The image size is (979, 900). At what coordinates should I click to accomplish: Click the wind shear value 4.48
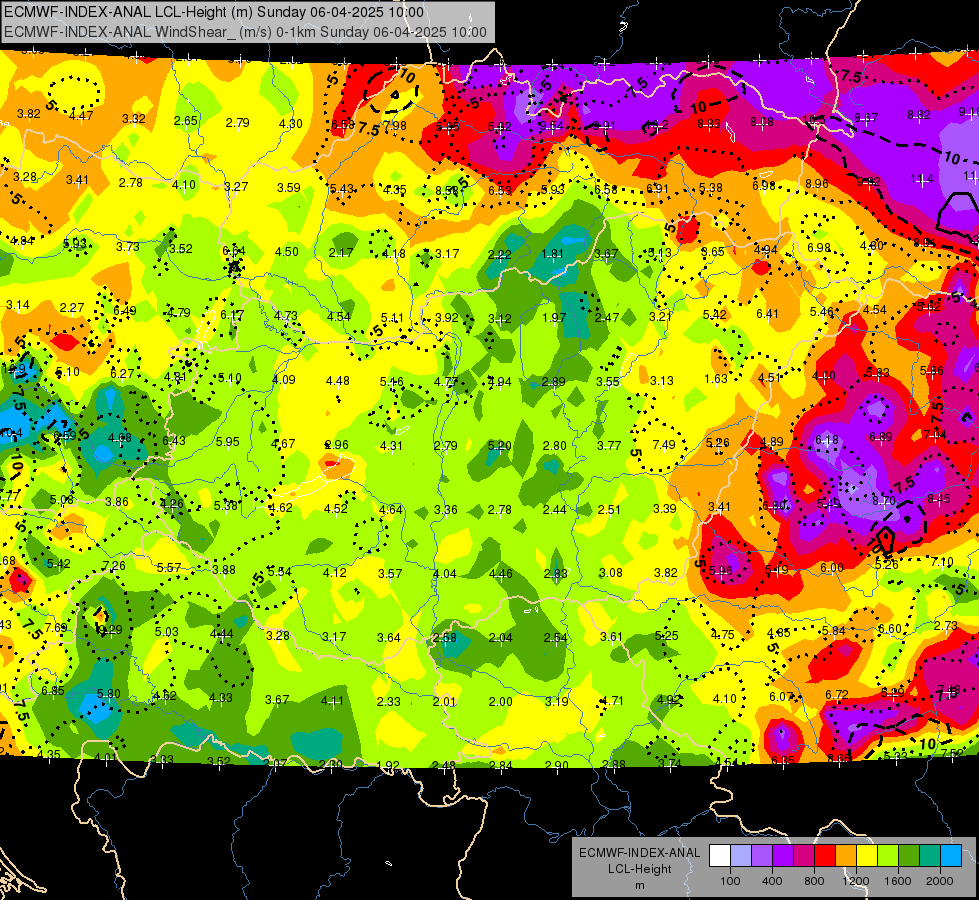pos(338,380)
